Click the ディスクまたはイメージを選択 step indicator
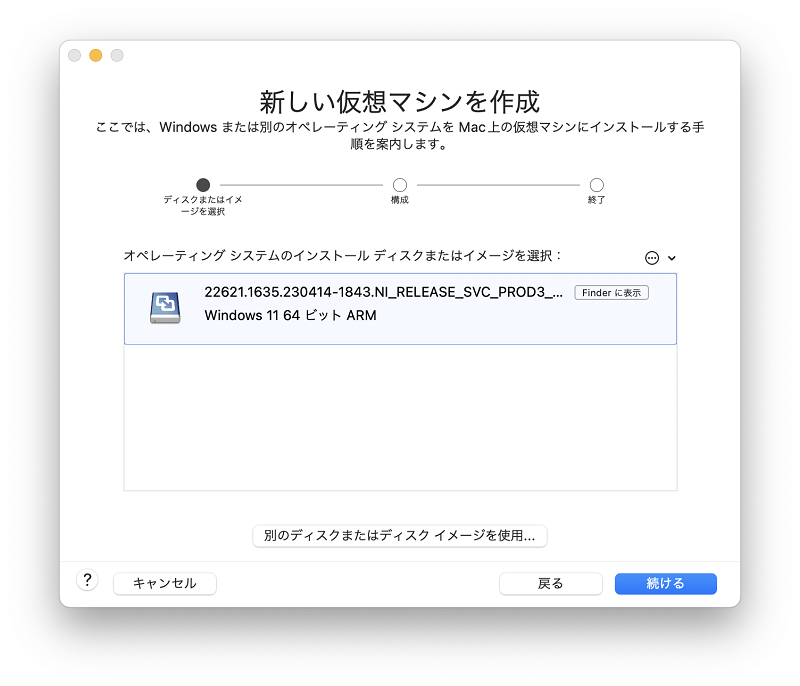Image resolution: width=800 pixels, height=686 pixels. [203, 185]
